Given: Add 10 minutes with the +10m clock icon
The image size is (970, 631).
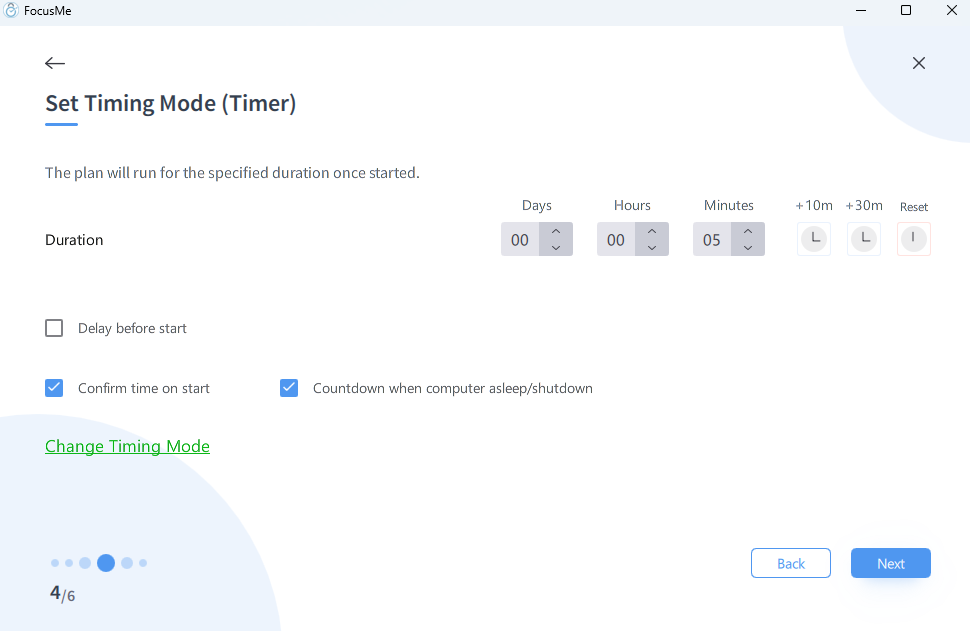Looking at the screenshot, I should click(x=814, y=239).
